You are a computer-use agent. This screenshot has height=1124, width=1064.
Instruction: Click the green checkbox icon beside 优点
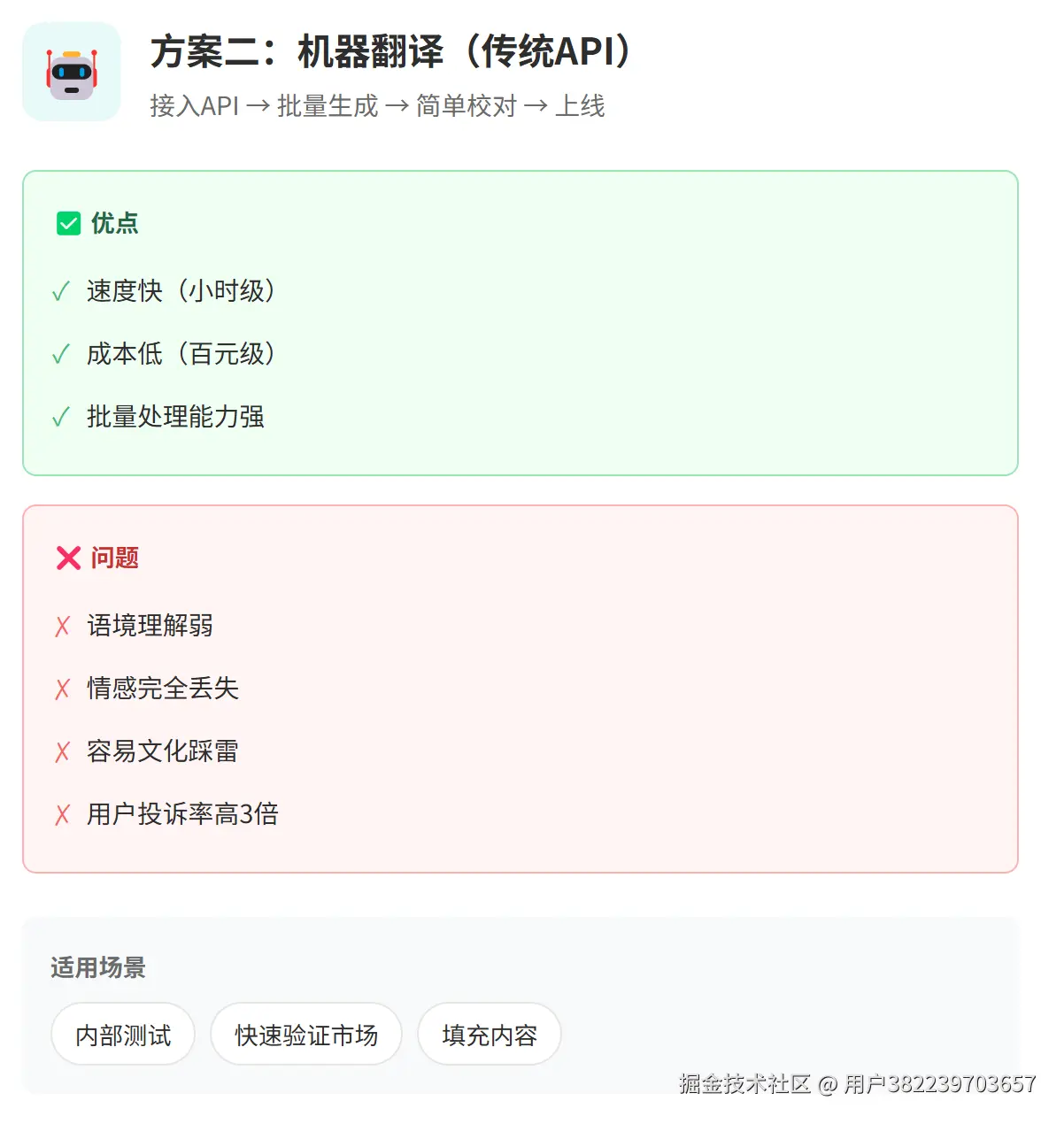coord(68,223)
